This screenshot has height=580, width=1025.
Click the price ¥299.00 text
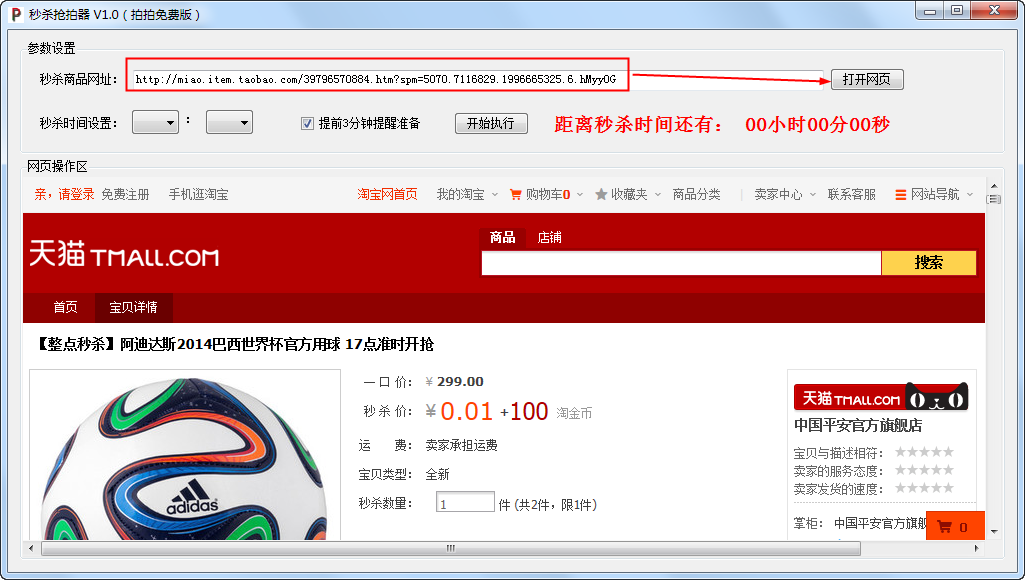coord(454,381)
